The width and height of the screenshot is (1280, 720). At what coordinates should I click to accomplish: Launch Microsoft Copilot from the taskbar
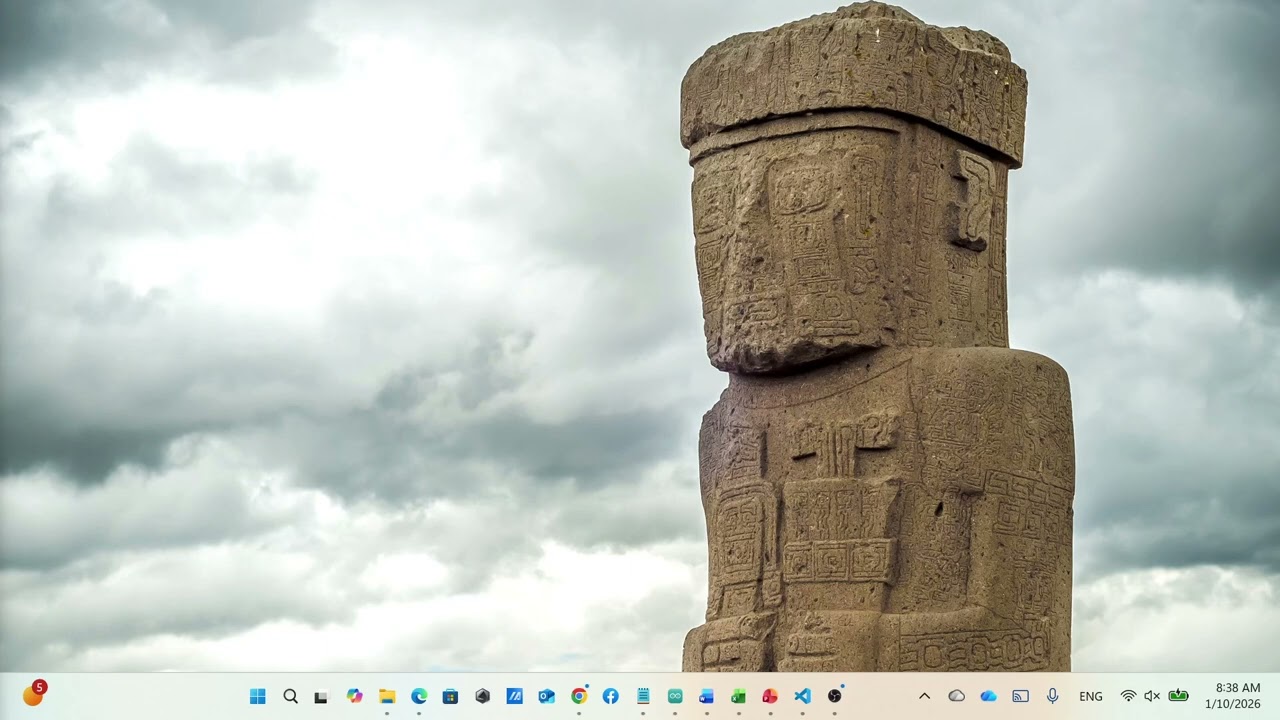(x=354, y=696)
